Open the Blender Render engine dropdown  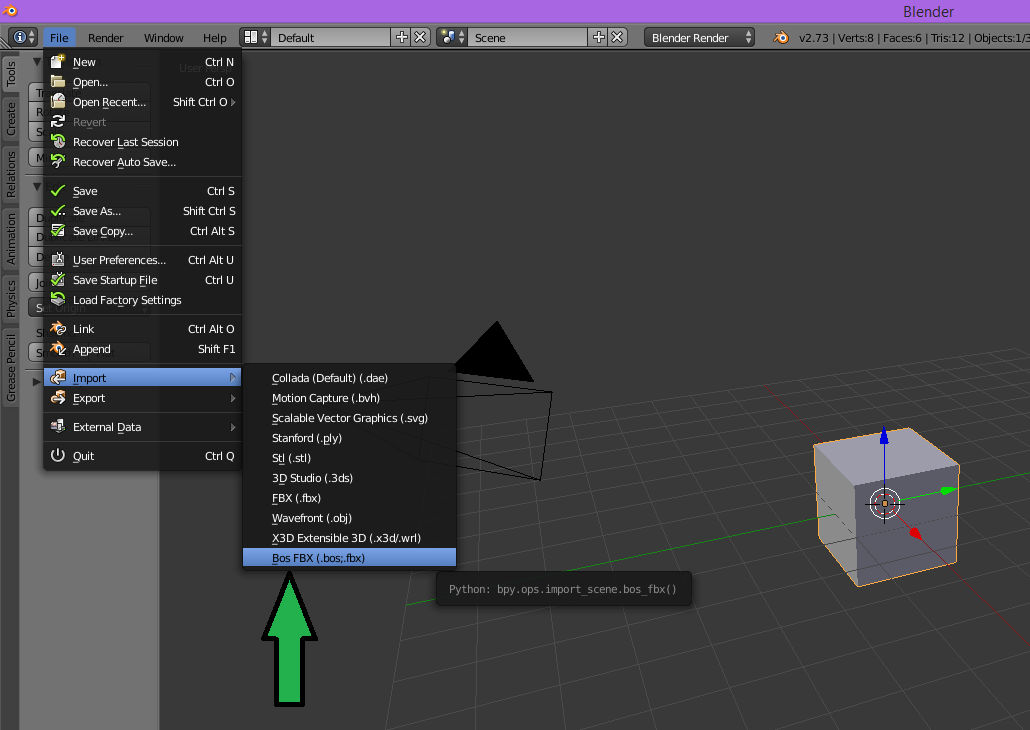click(699, 37)
